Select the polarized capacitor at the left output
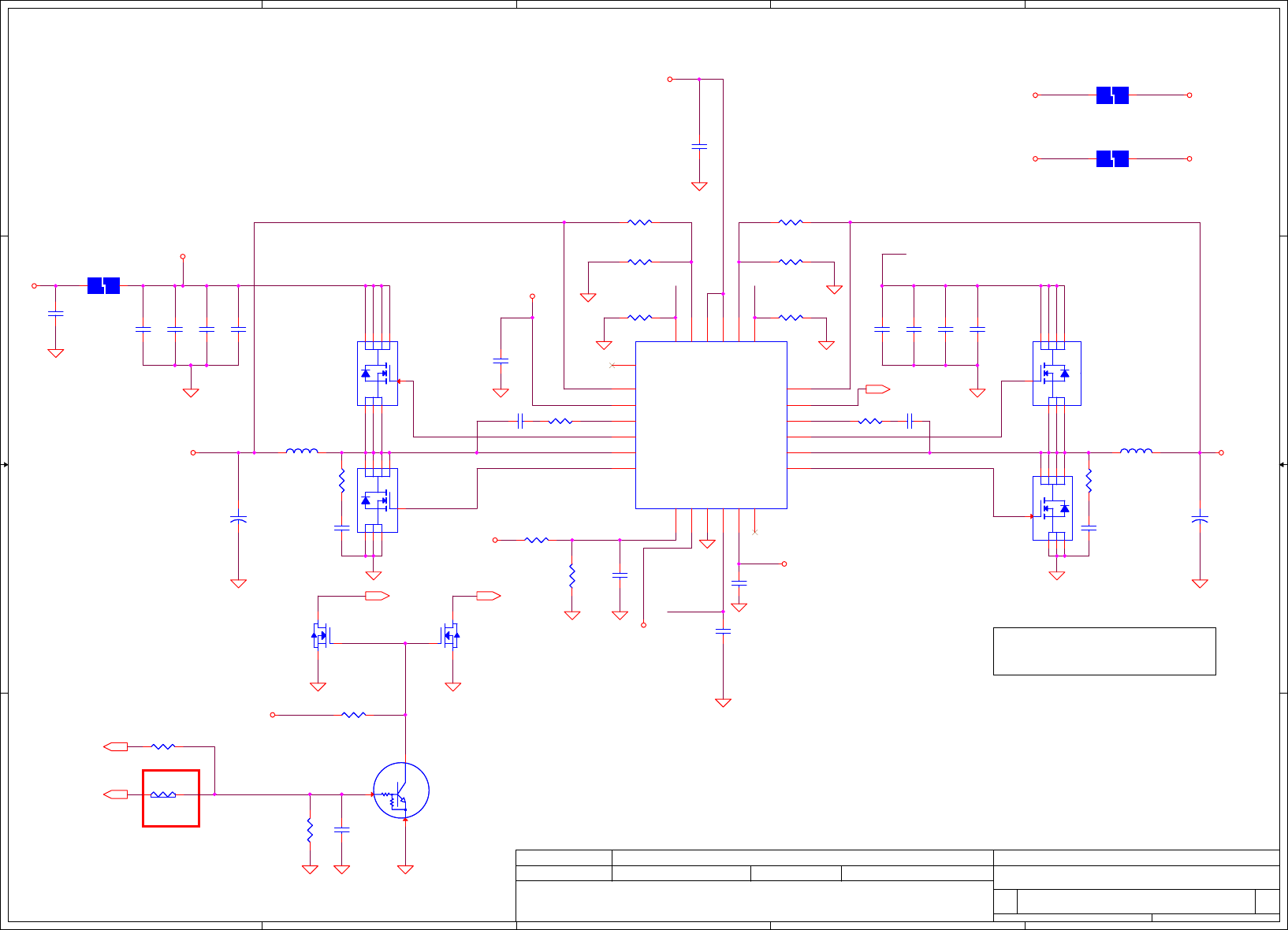 (238, 519)
